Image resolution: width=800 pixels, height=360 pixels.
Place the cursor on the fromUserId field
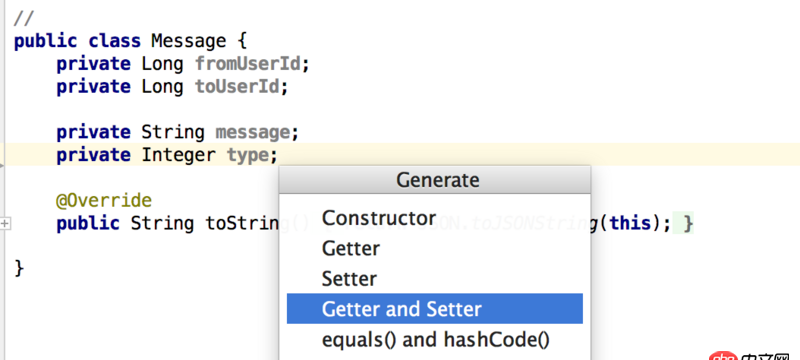tap(247, 64)
